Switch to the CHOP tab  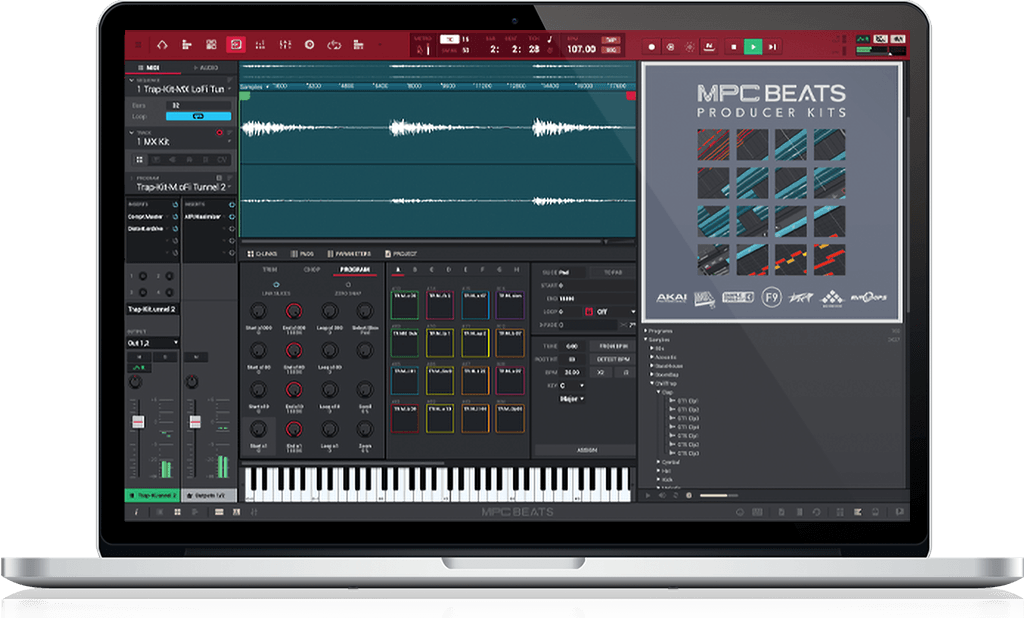[x=312, y=268]
